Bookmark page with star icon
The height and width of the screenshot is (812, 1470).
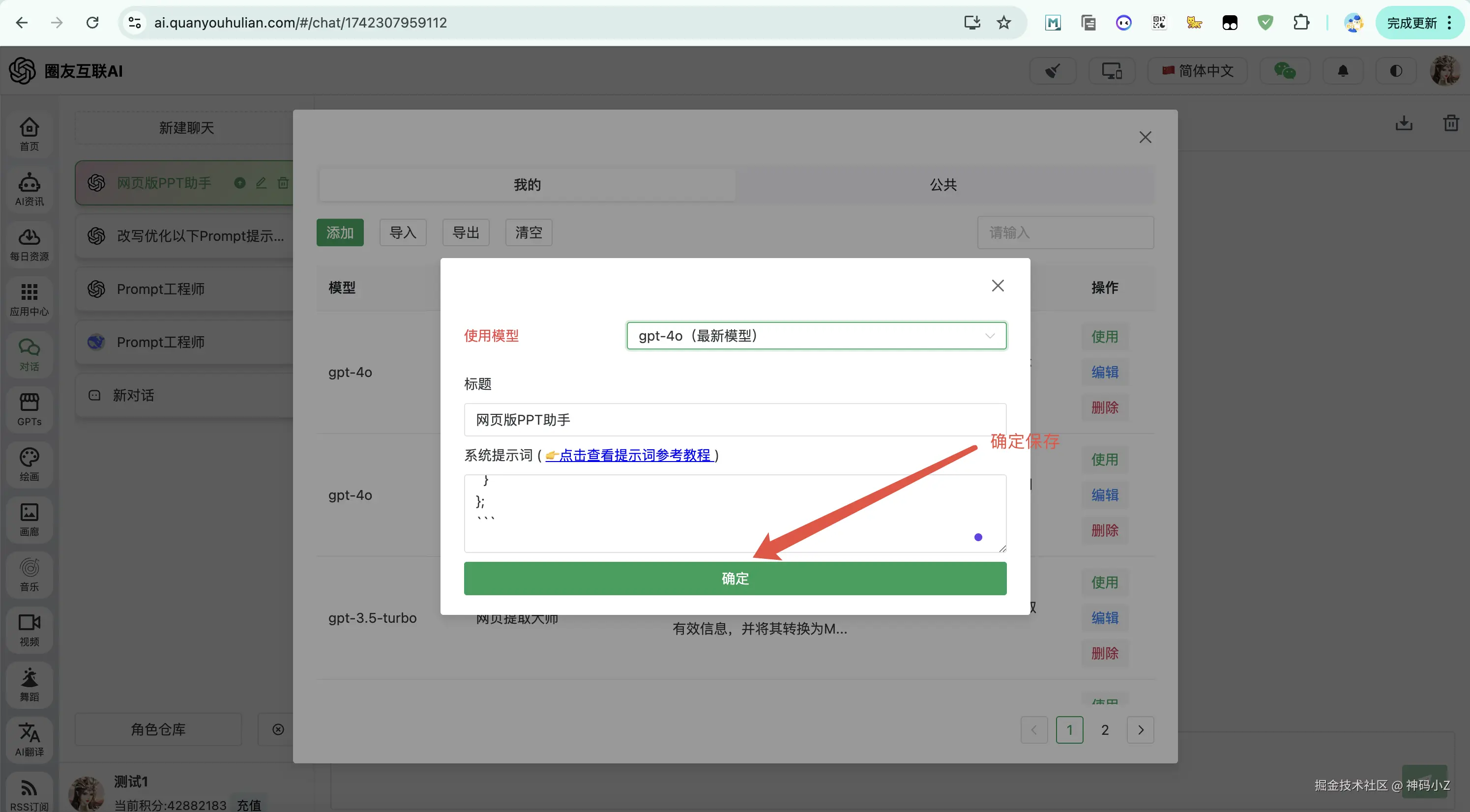(1004, 23)
